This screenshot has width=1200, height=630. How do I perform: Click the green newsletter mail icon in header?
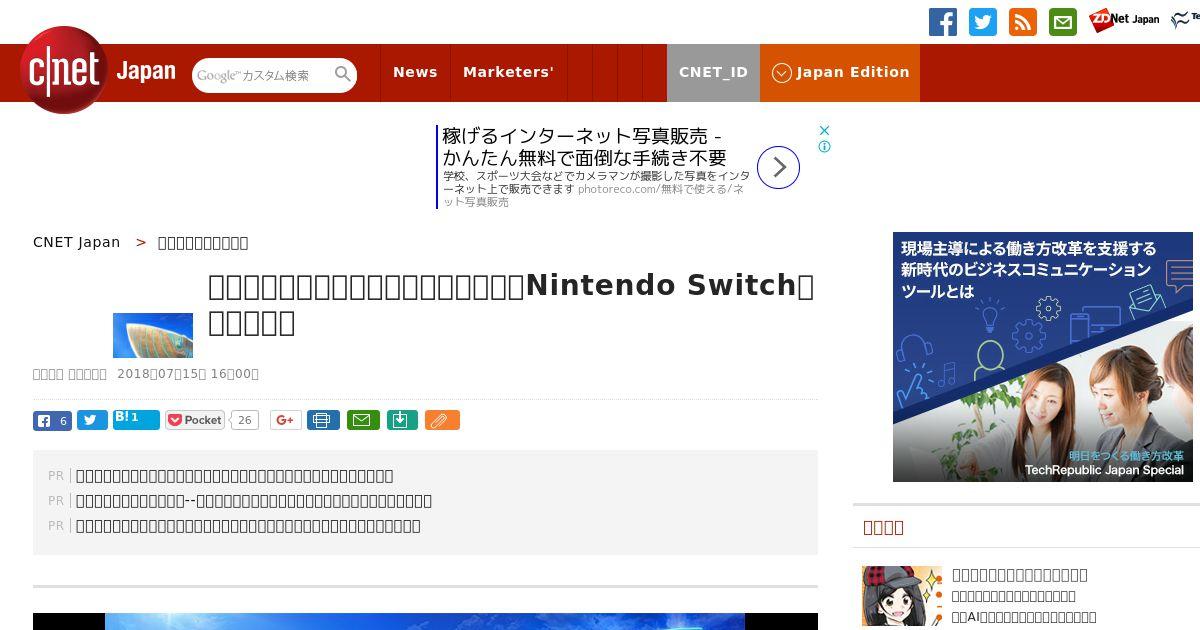(x=1063, y=22)
